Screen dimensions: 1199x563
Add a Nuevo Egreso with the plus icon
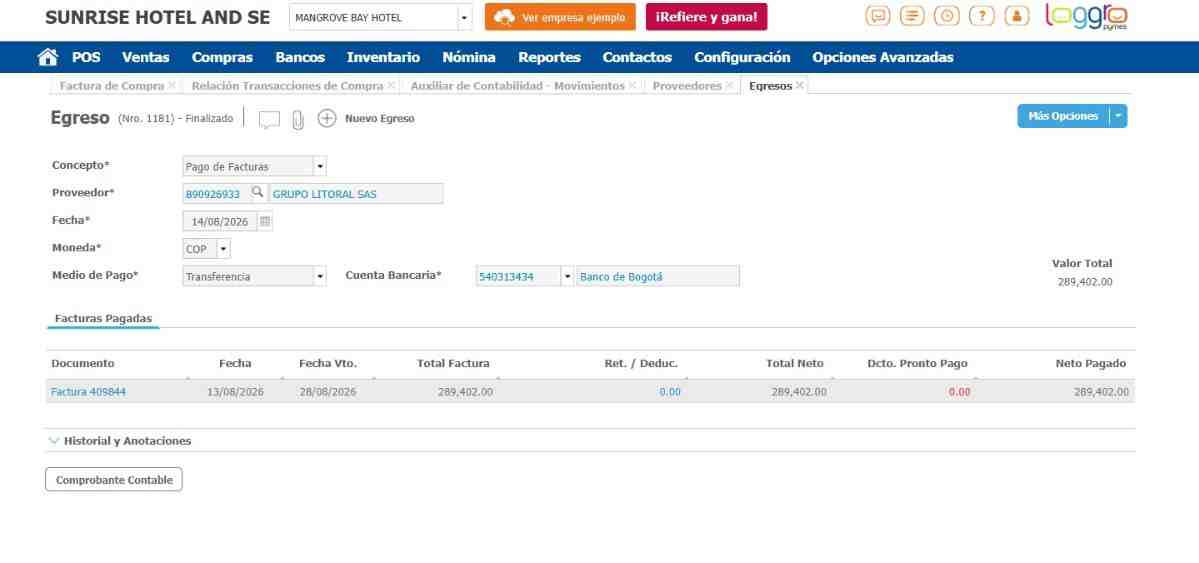click(327, 119)
